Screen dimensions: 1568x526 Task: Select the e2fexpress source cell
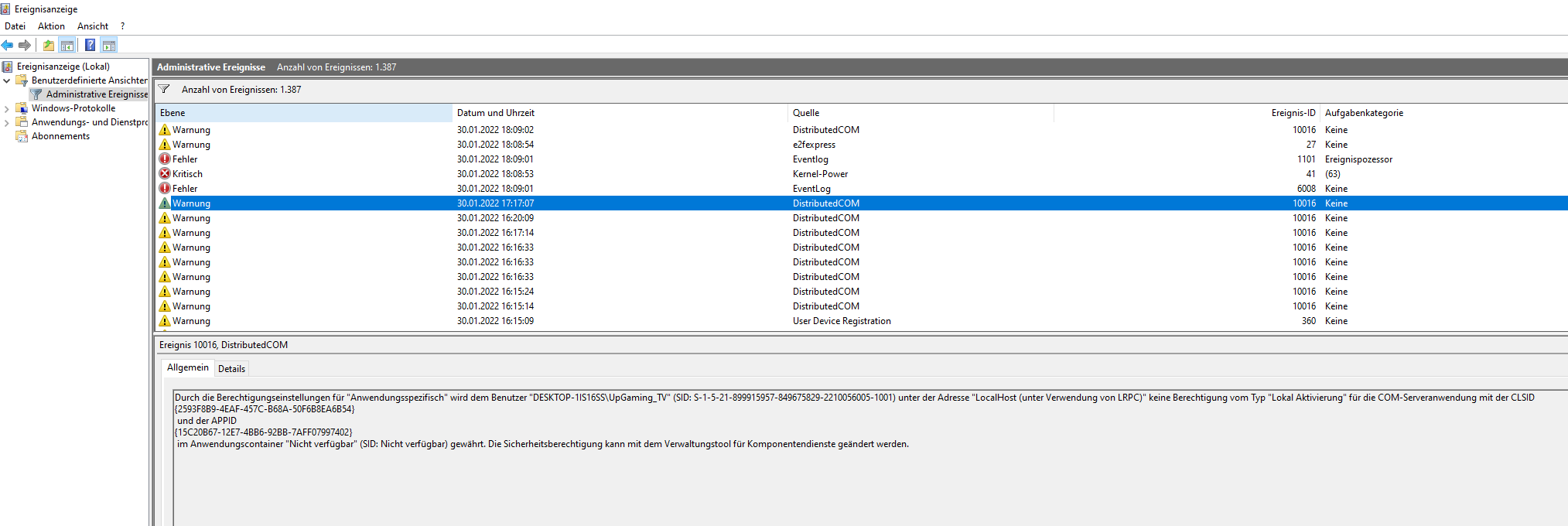814,145
